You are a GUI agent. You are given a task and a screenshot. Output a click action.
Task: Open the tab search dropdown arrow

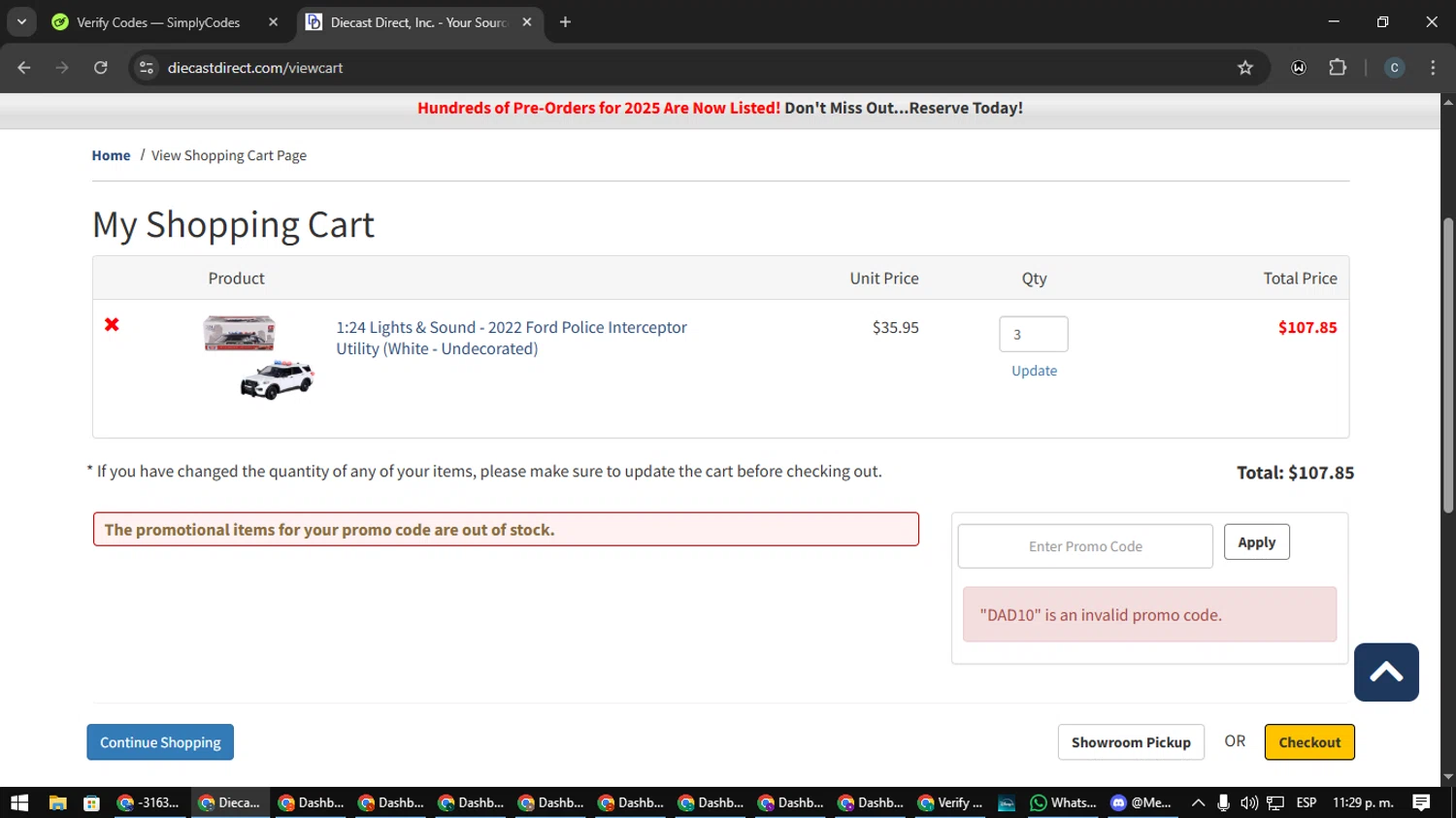point(21,21)
